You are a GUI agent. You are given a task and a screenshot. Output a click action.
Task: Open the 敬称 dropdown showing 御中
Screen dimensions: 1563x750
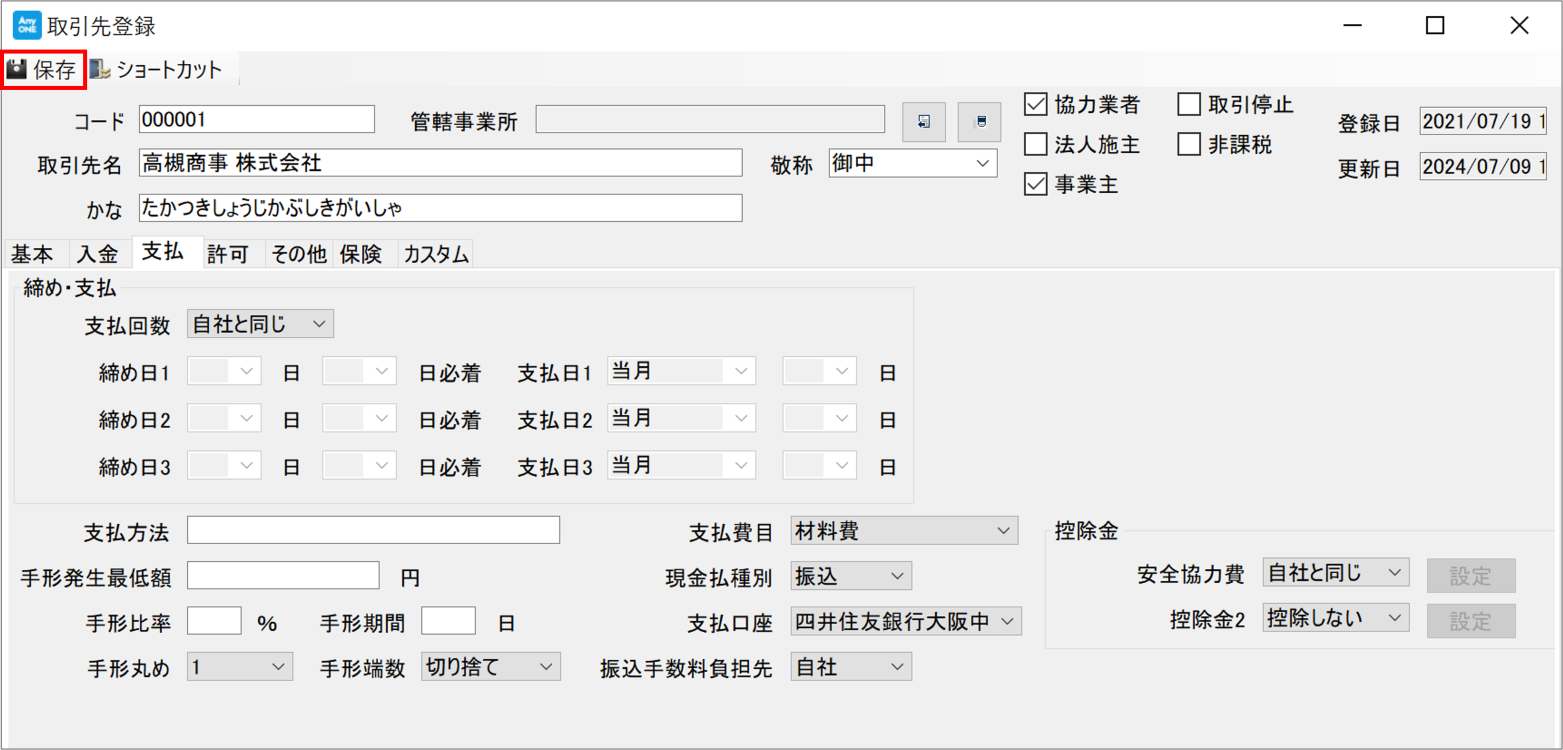tap(912, 164)
